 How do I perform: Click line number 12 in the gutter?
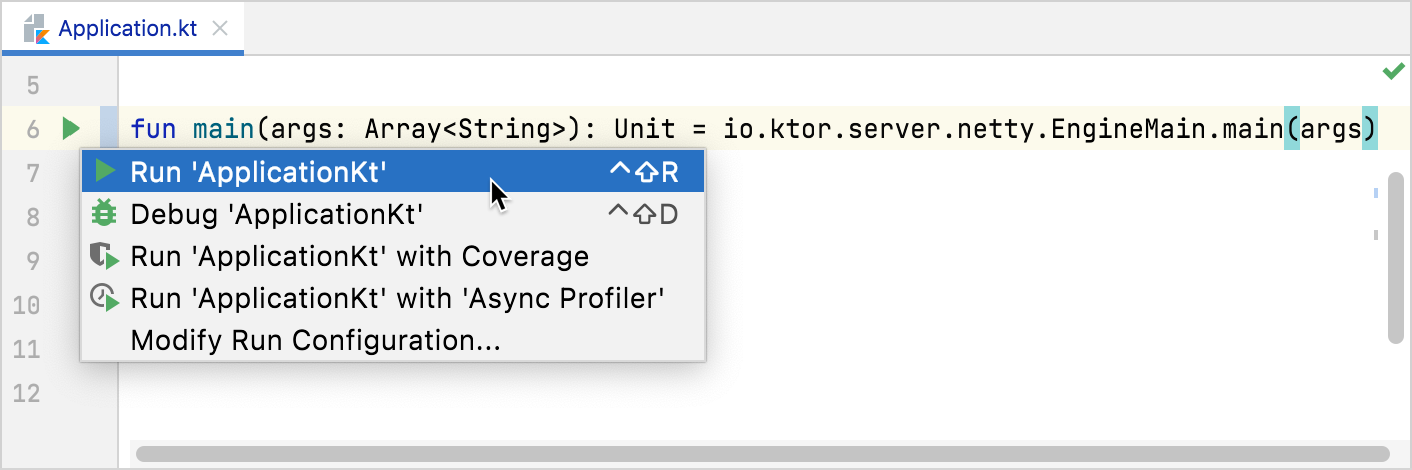coord(27,393)
